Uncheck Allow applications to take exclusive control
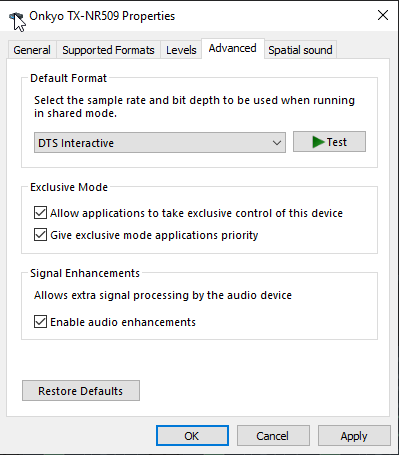Image resolution: width=399 pixels, height=455 pixels. coord(40,213)
